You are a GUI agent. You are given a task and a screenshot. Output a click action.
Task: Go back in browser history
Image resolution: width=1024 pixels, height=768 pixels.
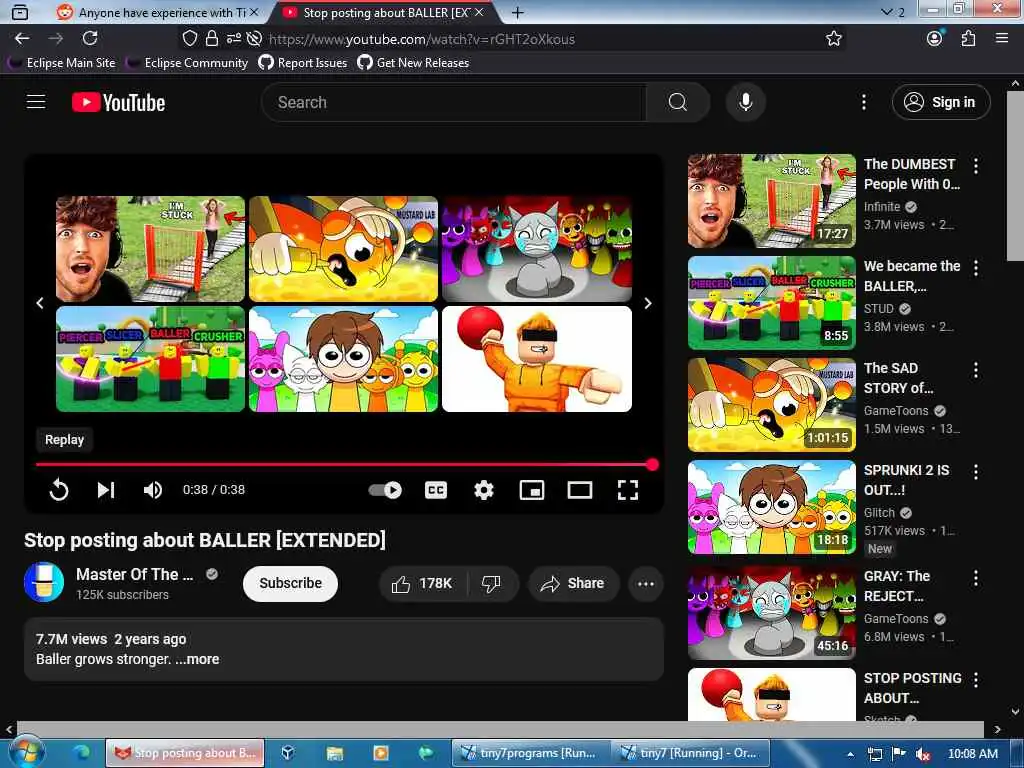pyautogui.click(x=22, y=39)
